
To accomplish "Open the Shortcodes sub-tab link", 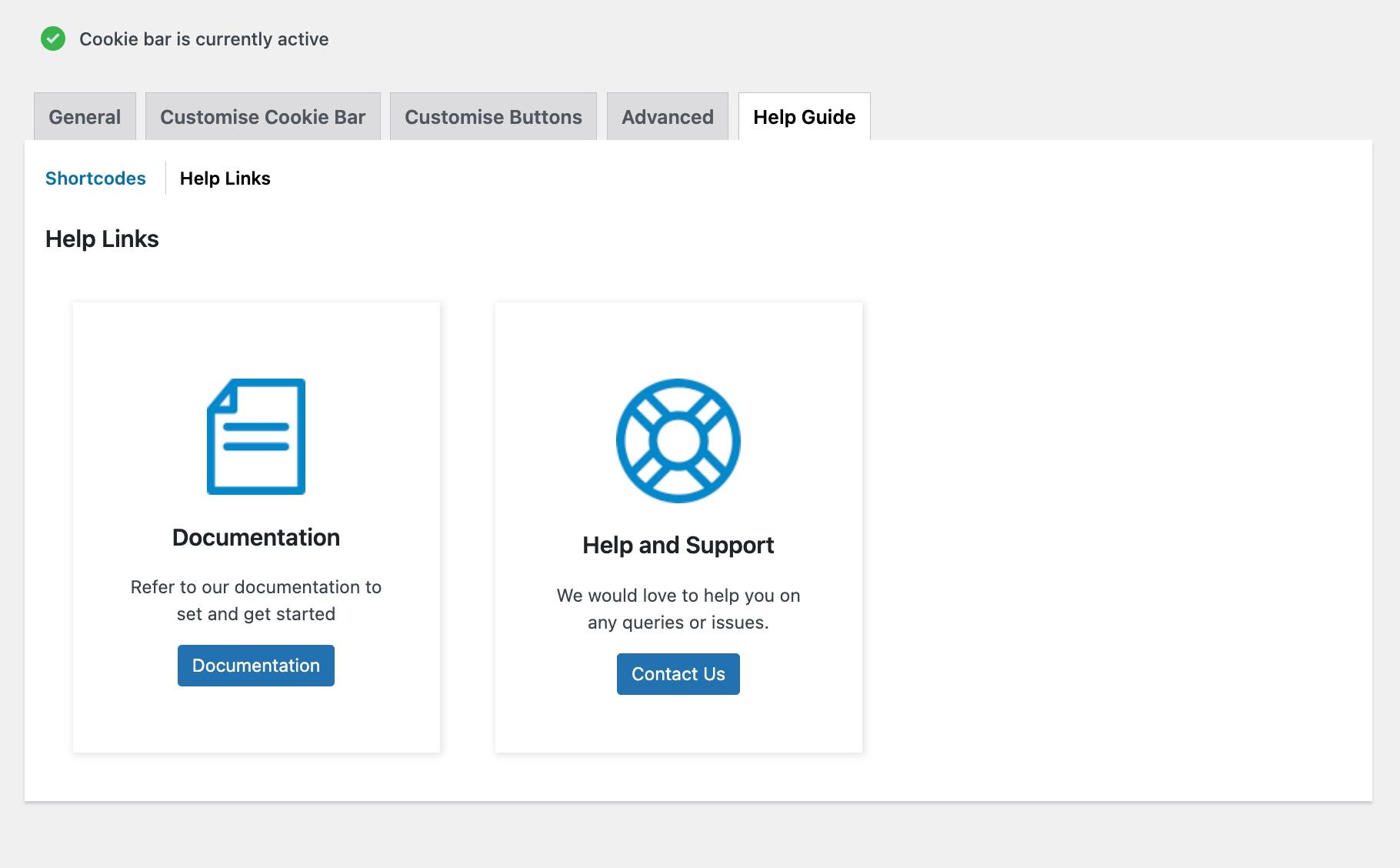I will [95, 179].
